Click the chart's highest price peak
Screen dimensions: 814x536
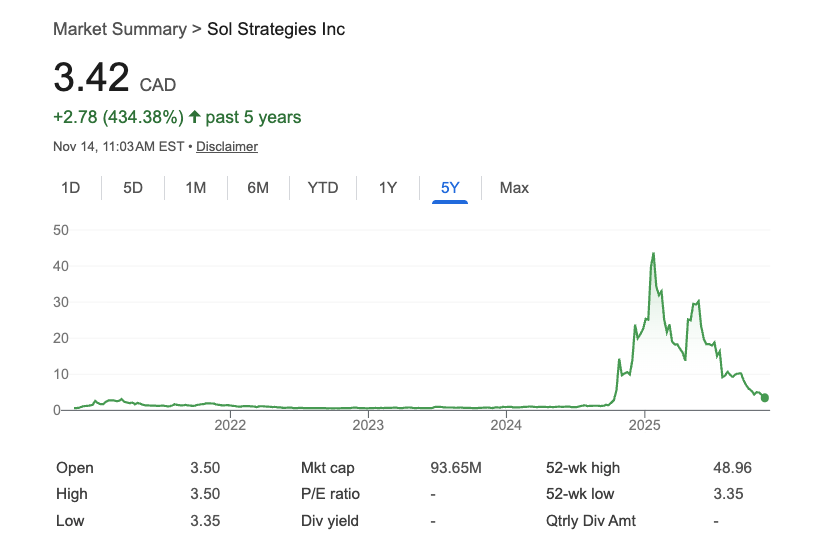tap(653, 254)
